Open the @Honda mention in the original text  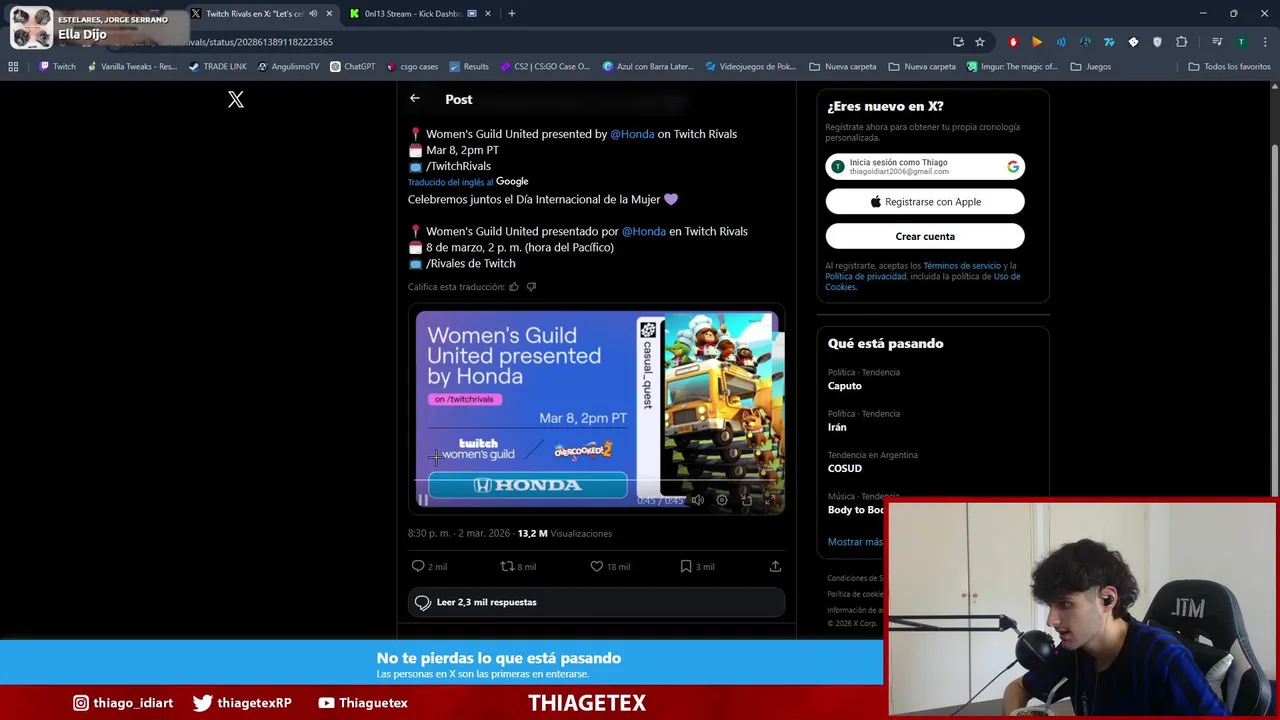click(x=632, y=134)
